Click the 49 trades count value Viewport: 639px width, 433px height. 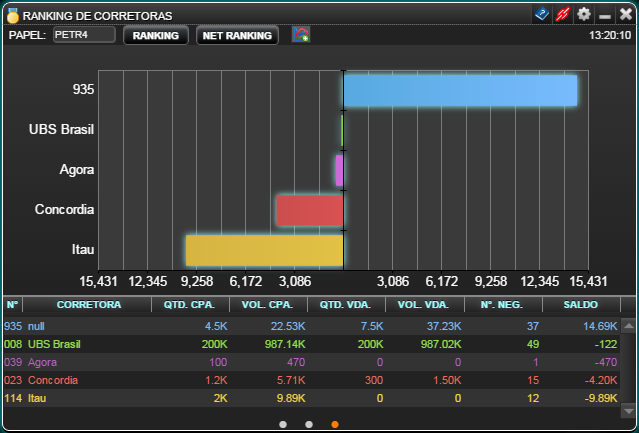pyautogui.click(x=533, y=344)
